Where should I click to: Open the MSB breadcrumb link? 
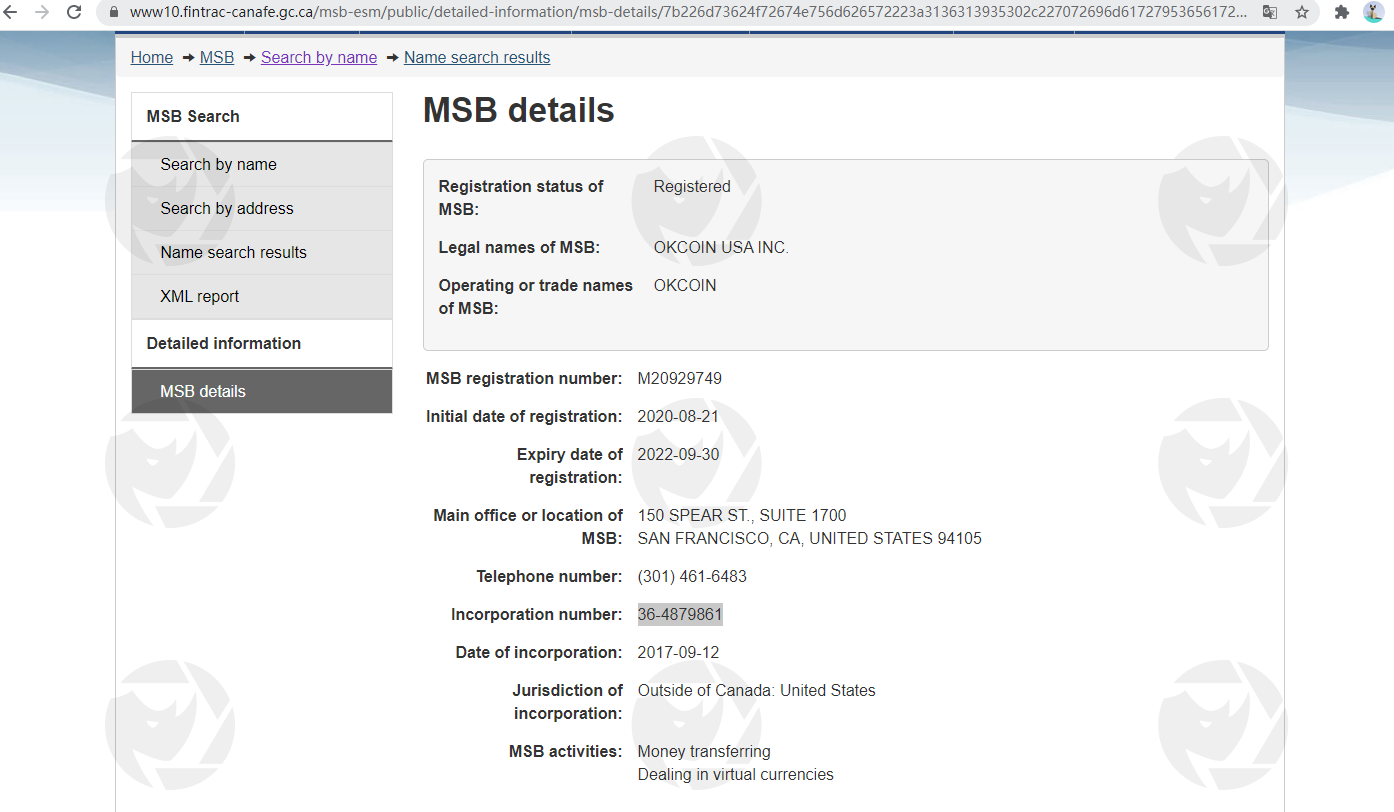(217, 57)
